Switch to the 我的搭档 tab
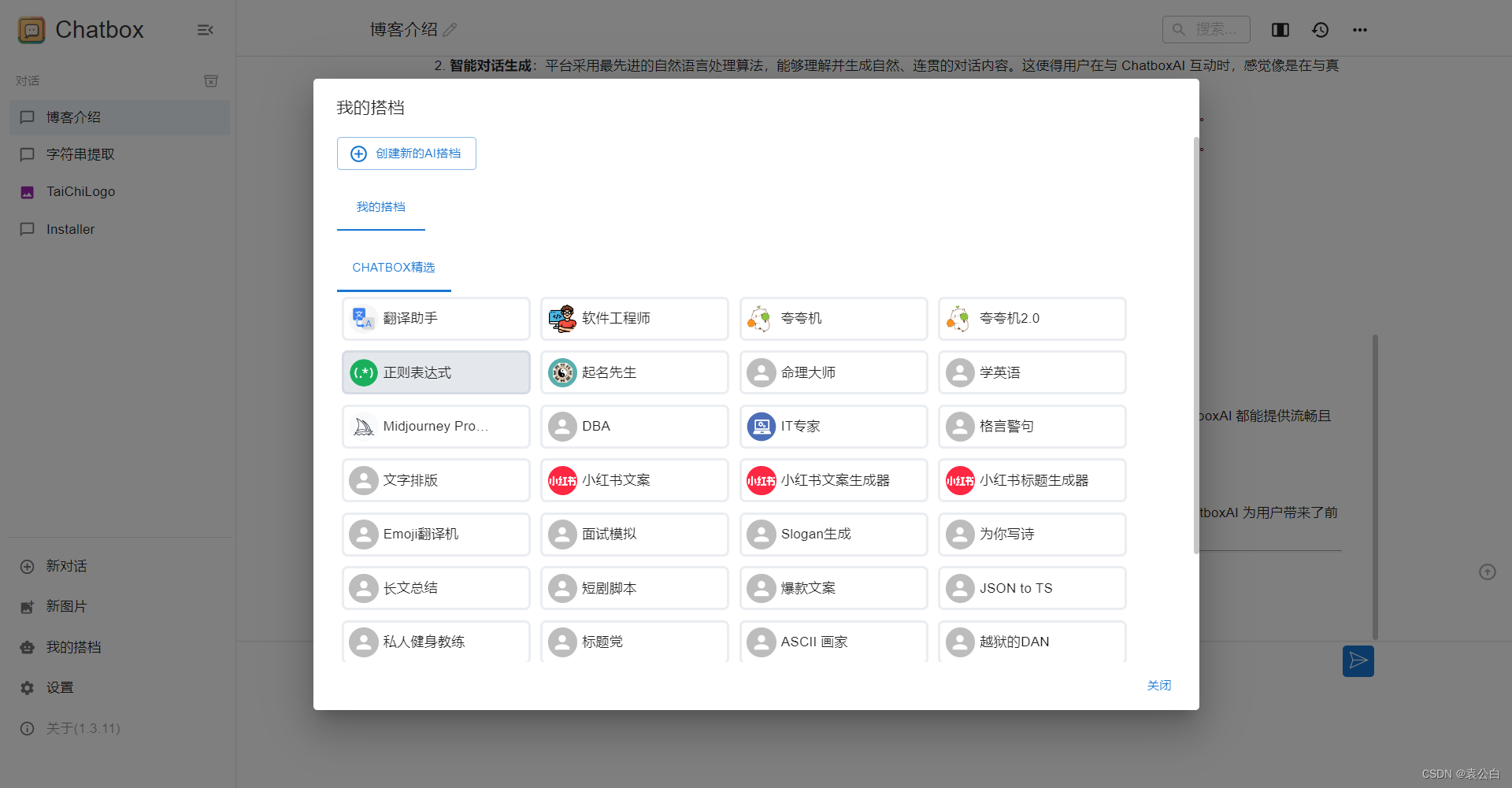The height and width of the screenshot is (788, 1512). pyautogui.click(x=381, y=207)
